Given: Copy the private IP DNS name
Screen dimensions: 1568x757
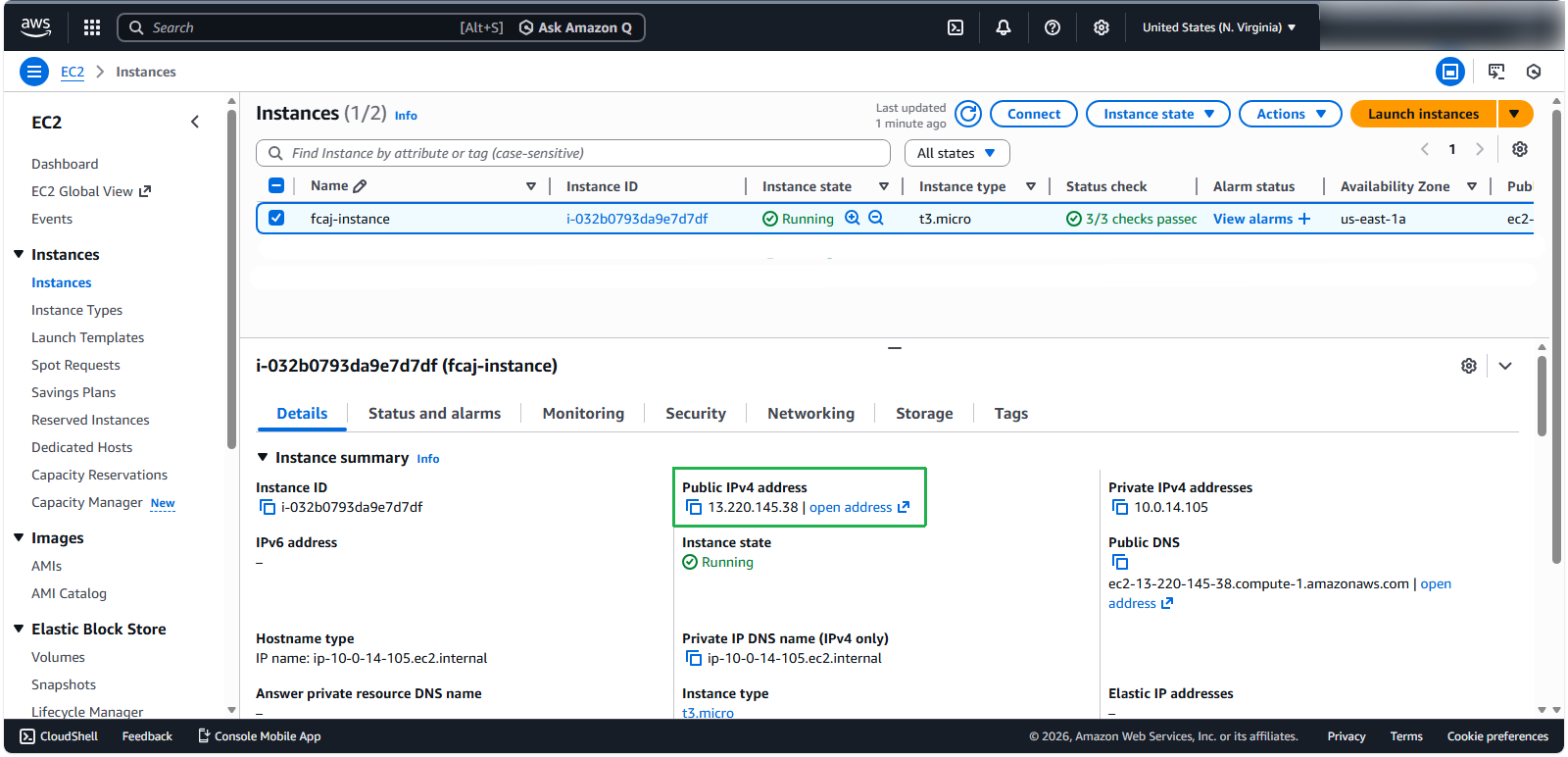Looking at the screenshot, I should point(694,658).
